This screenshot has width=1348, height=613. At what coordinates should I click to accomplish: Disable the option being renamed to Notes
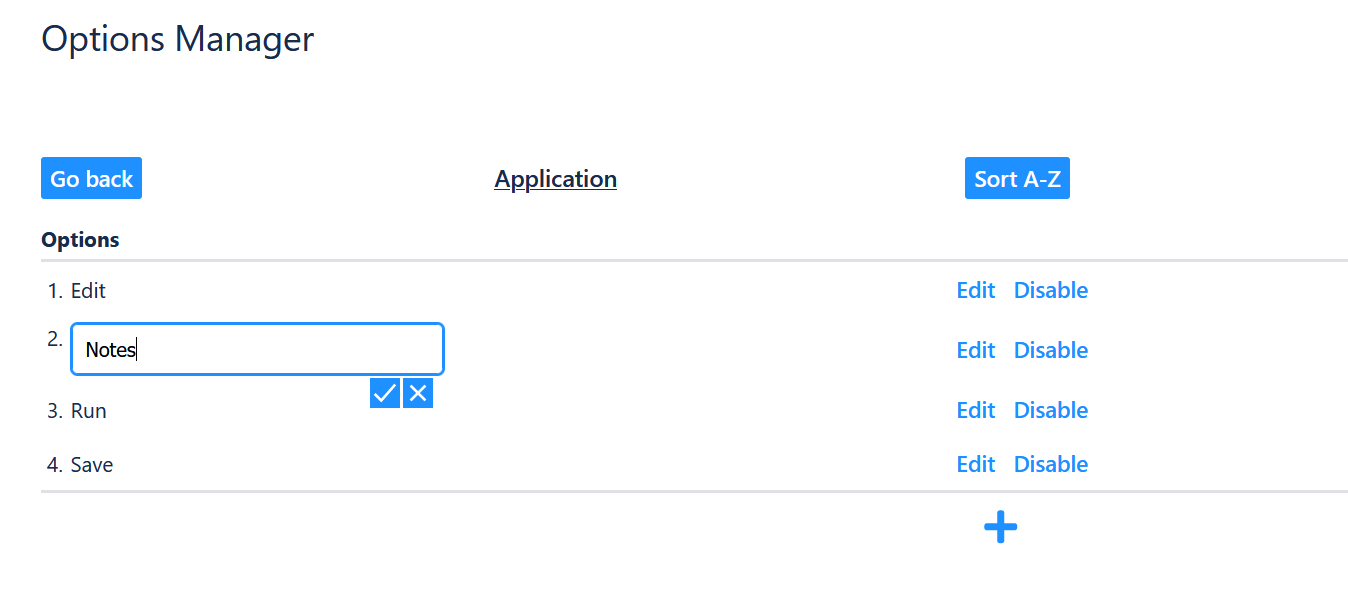(x=1050, y=351)
